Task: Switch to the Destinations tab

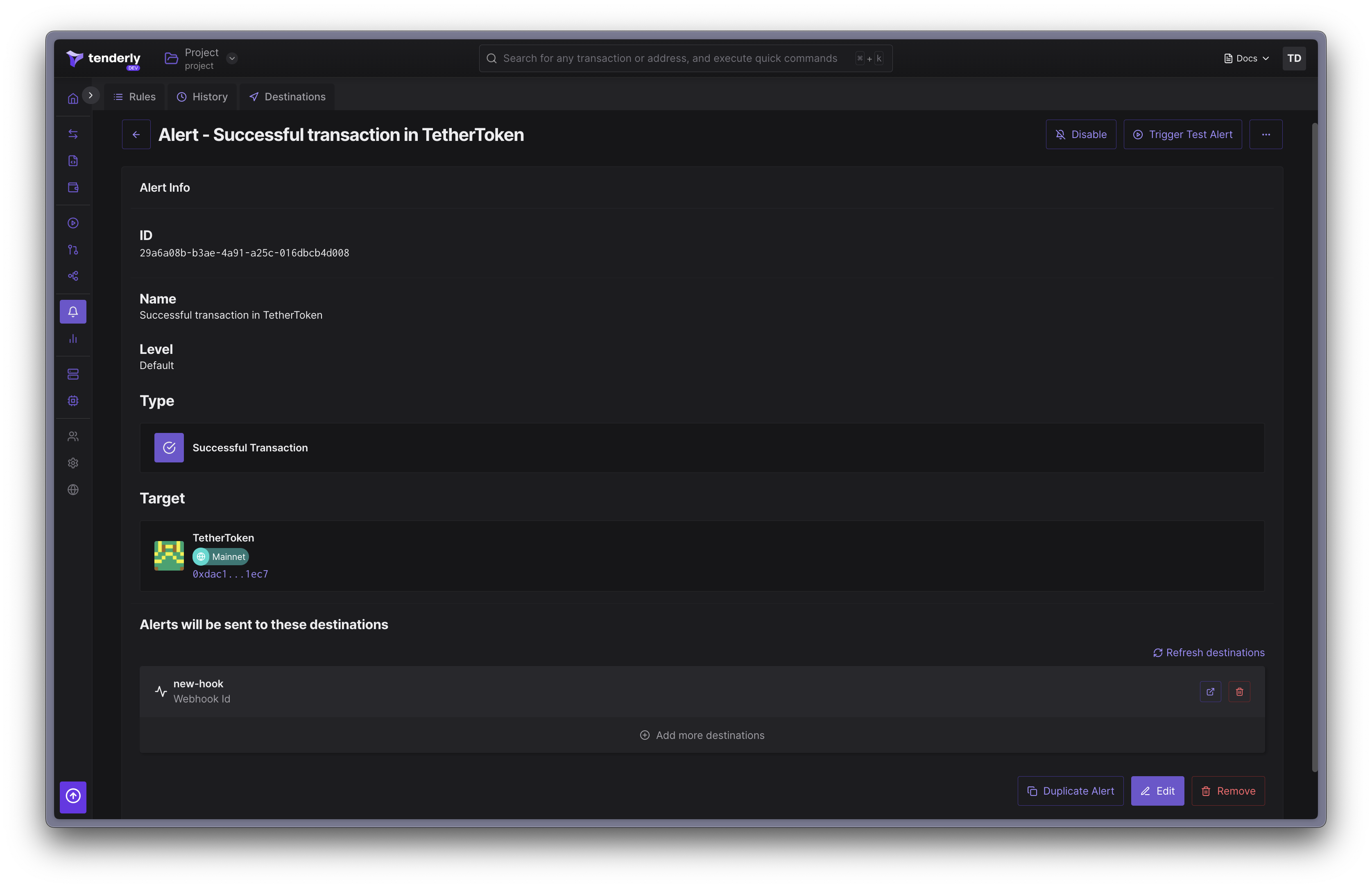Action: point(287,97)
